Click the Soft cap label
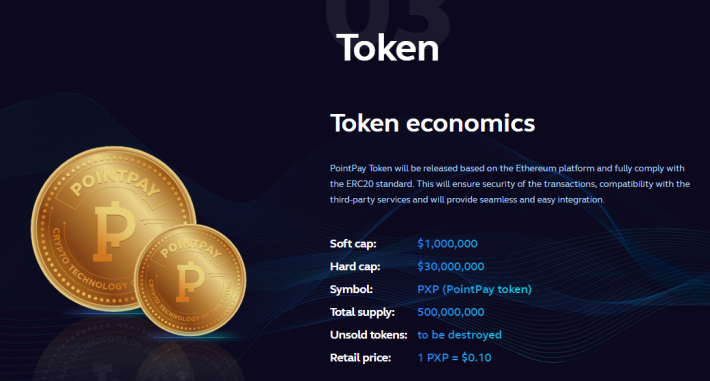The image size is (710, 381). (x=353, y=244)
